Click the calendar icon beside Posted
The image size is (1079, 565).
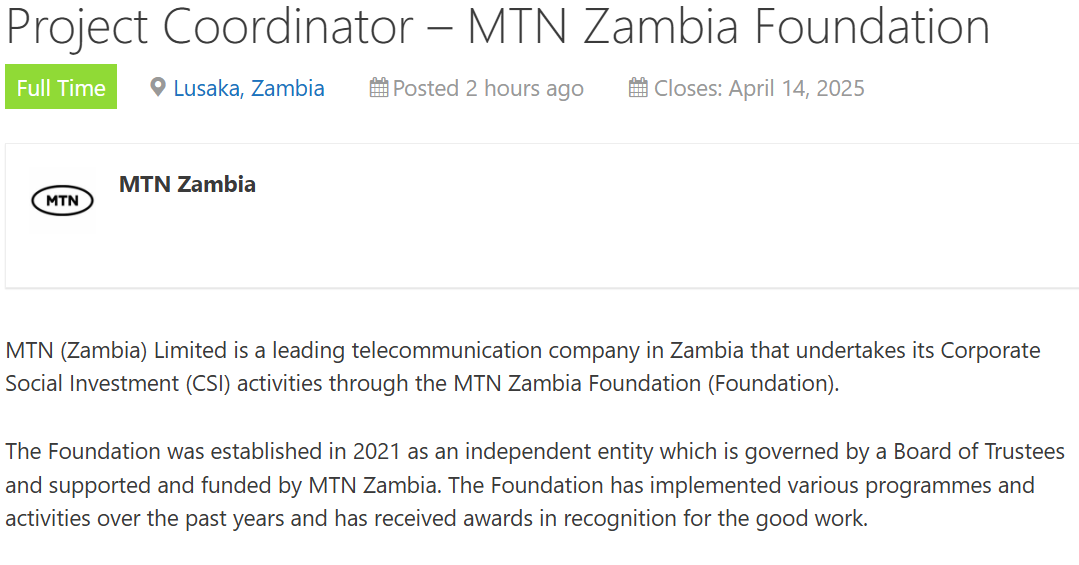pos(378,87)
